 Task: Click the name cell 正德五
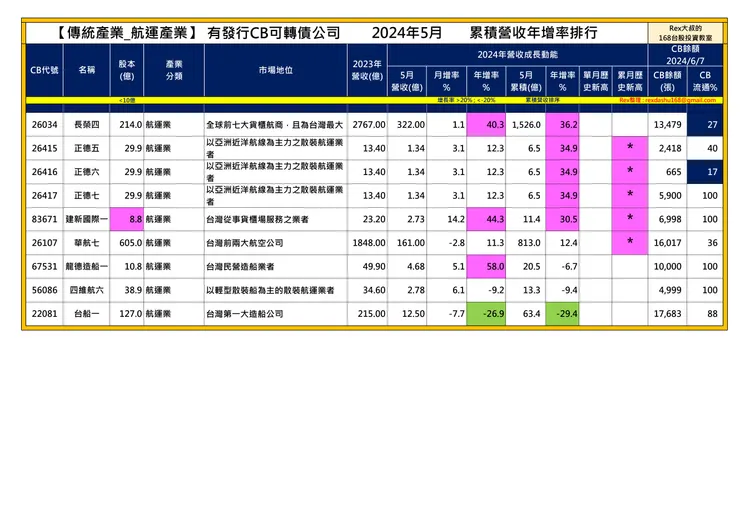(86, 149)
